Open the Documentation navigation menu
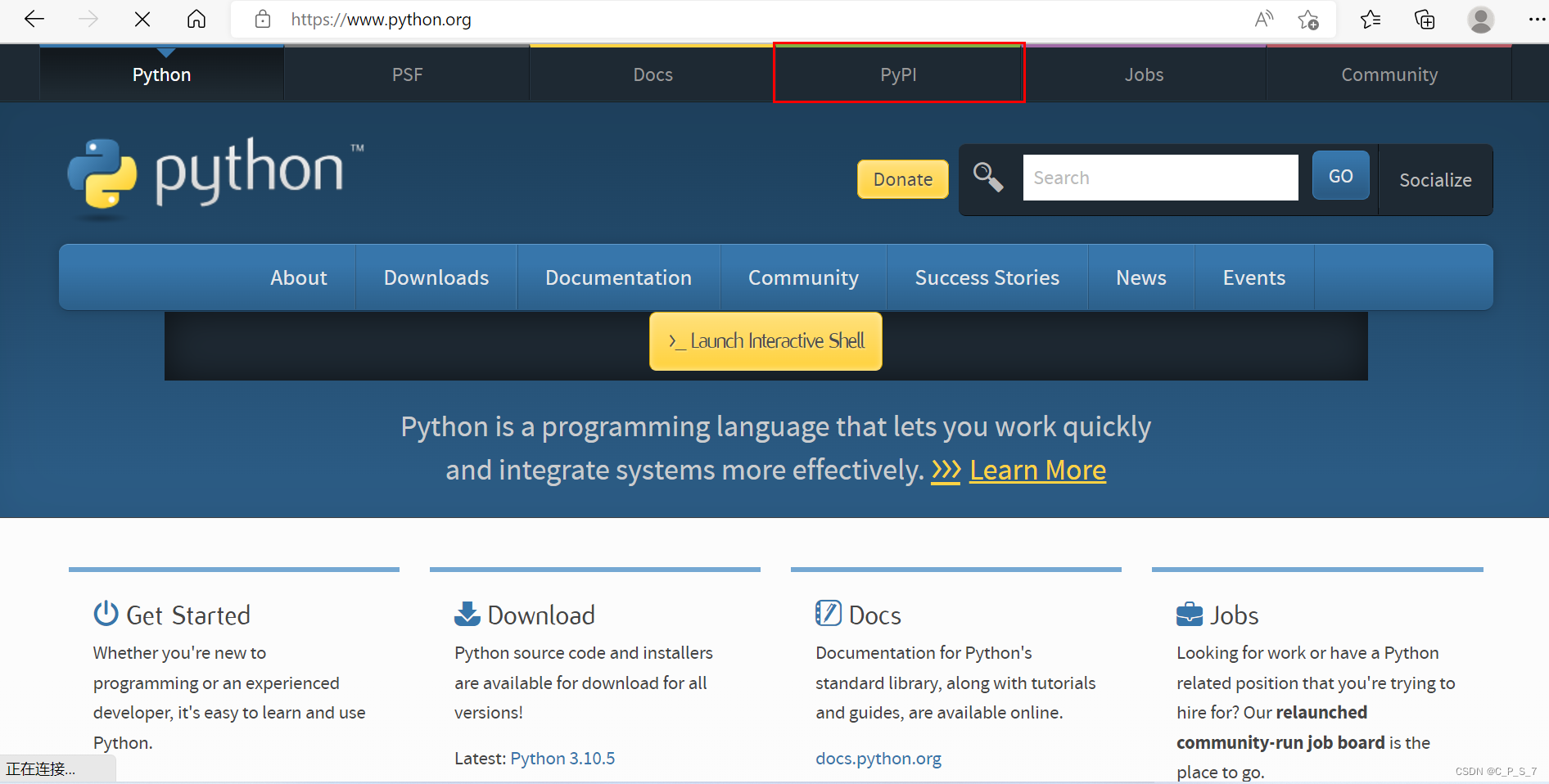Image resolution: width=1549 pixels, height=784 pixels. 618,277
